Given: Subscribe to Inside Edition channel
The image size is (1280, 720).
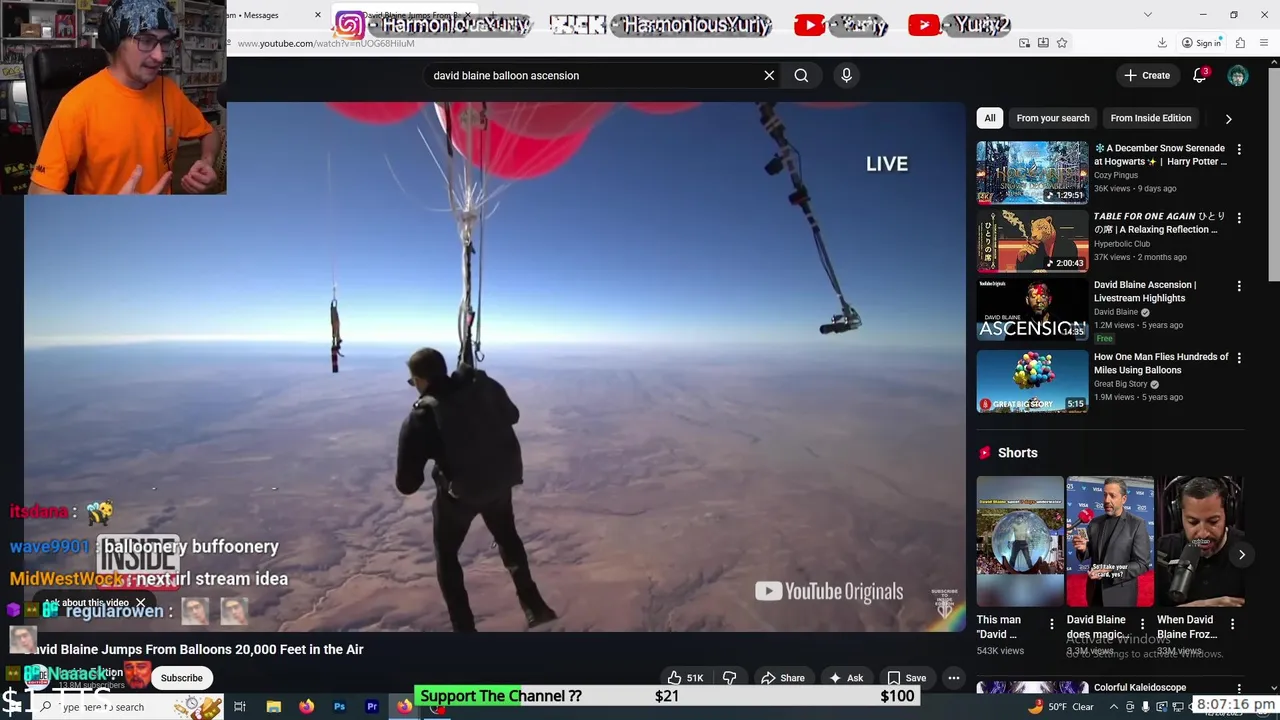Looking at the screenshot, I should (x=182, y=678).
